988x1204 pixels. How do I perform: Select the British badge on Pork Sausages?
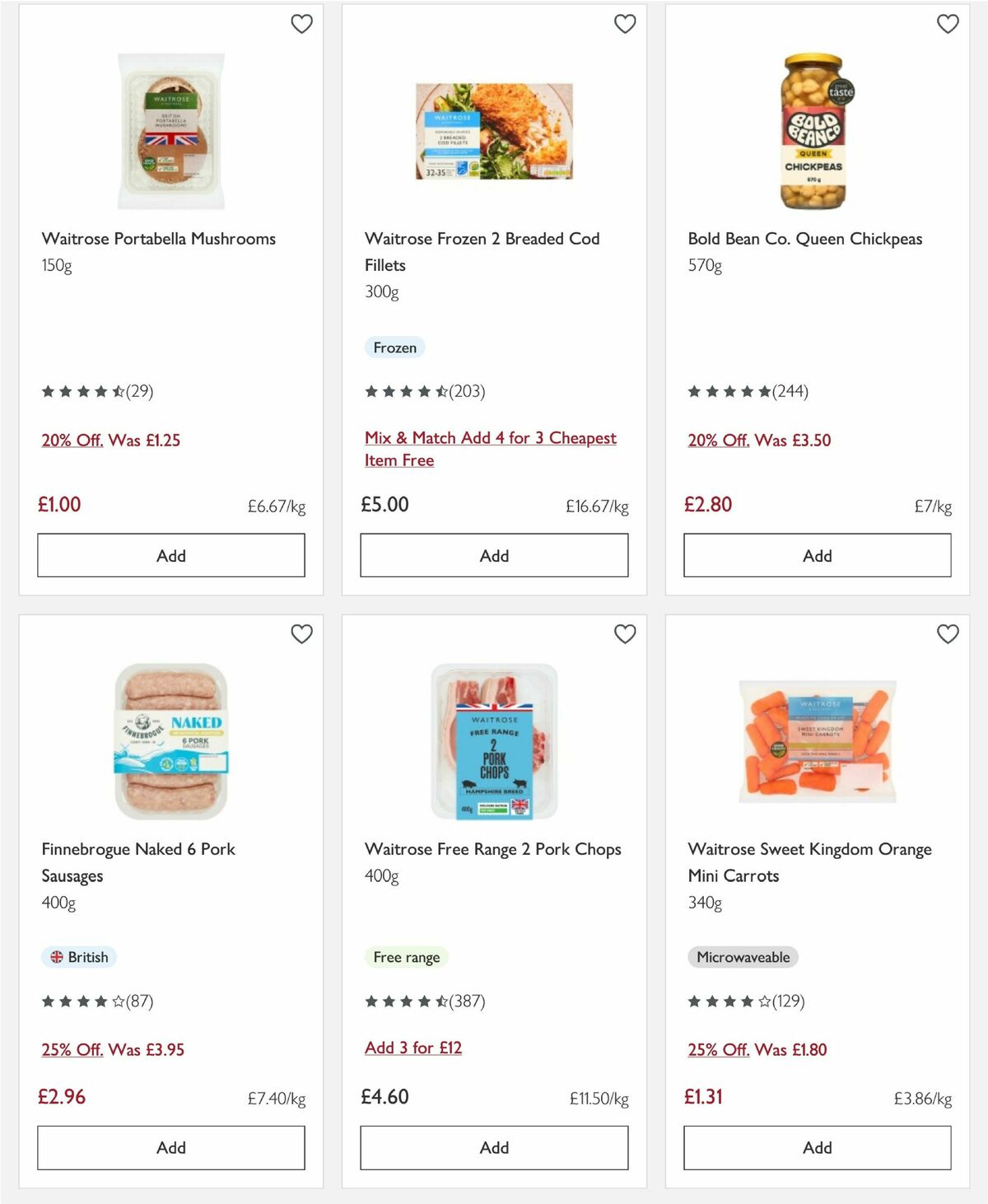click(79, 957)
